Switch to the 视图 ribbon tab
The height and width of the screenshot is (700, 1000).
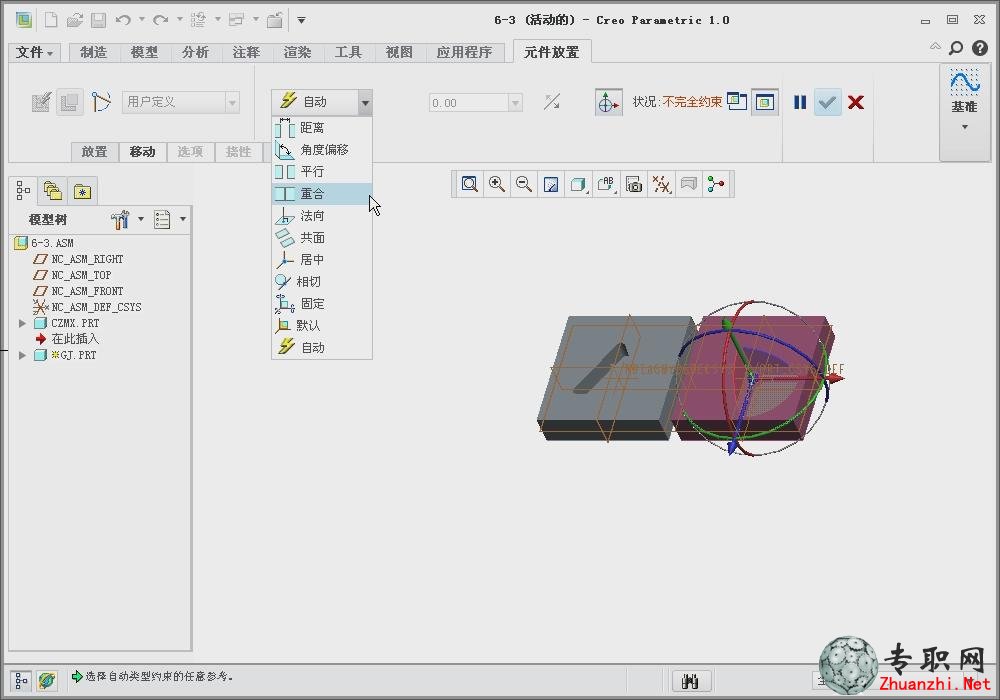399,52
